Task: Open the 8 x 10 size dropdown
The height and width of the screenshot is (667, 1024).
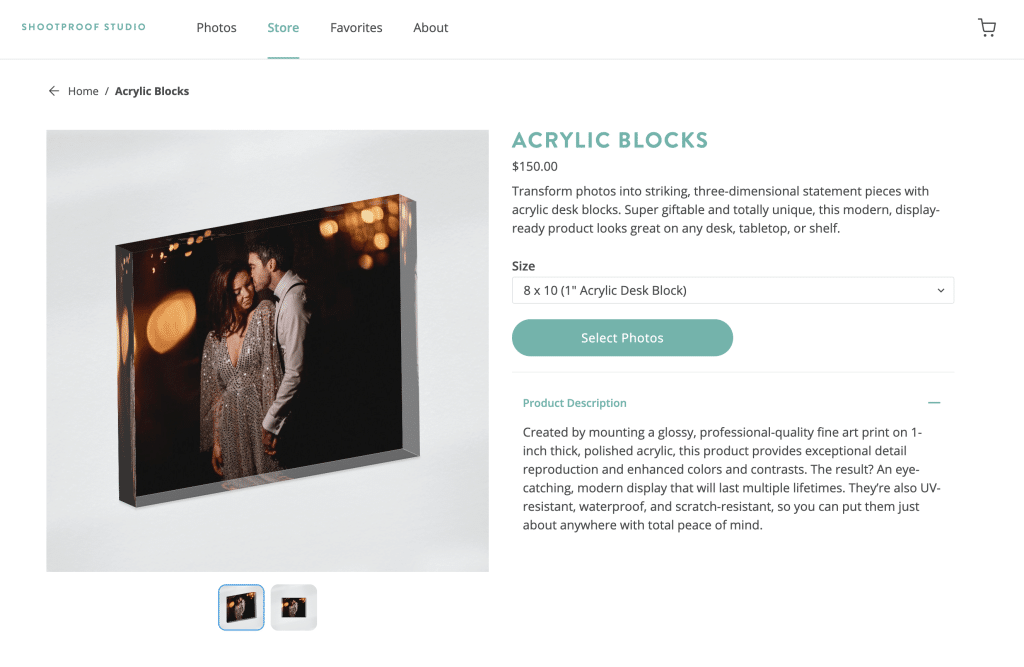Action: coord(733,291)
